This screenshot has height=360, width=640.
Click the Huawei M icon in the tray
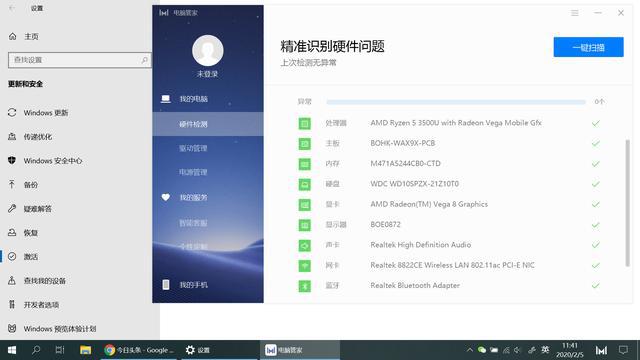coord(601,350)
